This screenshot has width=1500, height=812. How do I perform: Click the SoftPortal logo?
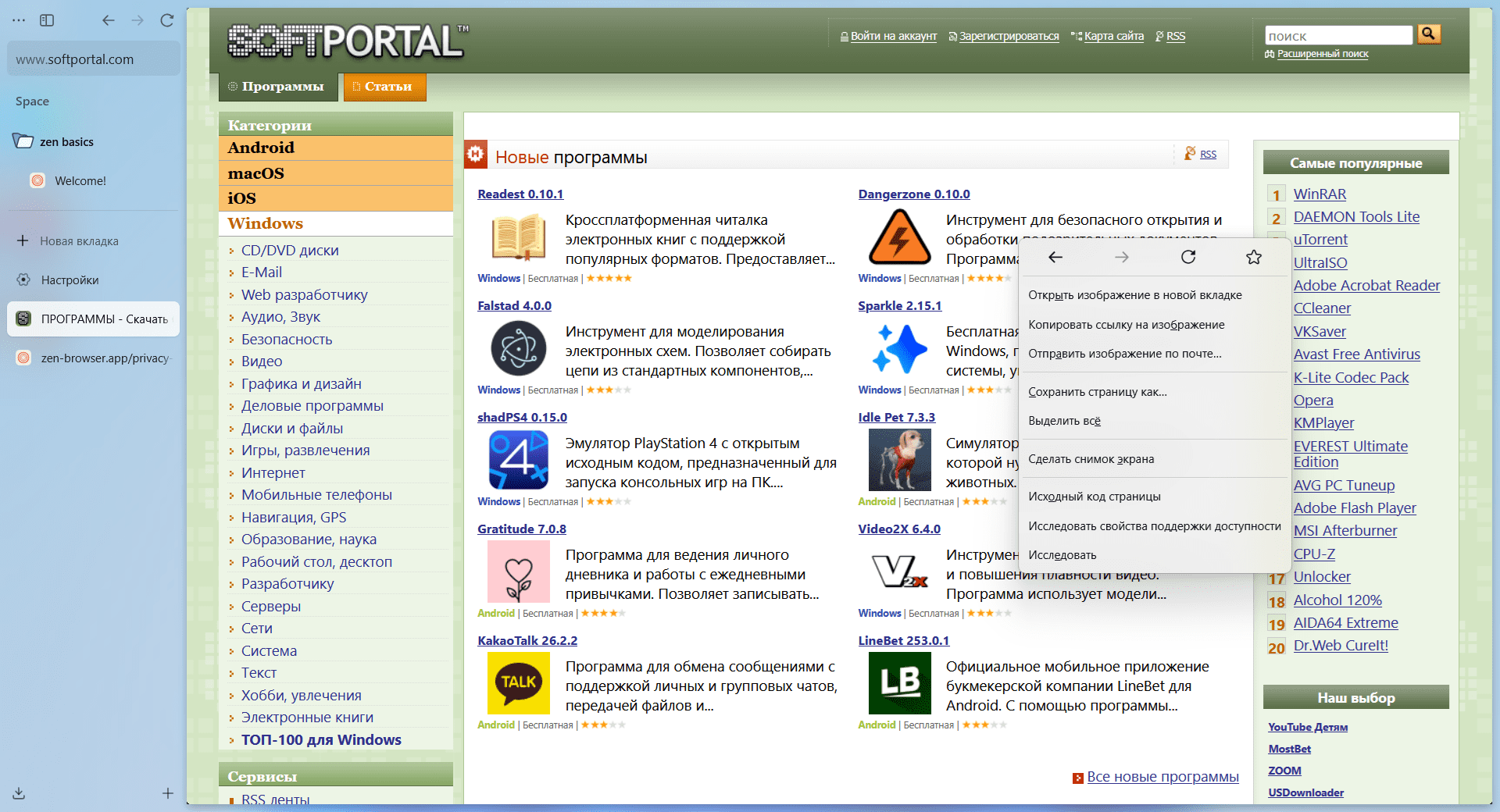point(348,41)
